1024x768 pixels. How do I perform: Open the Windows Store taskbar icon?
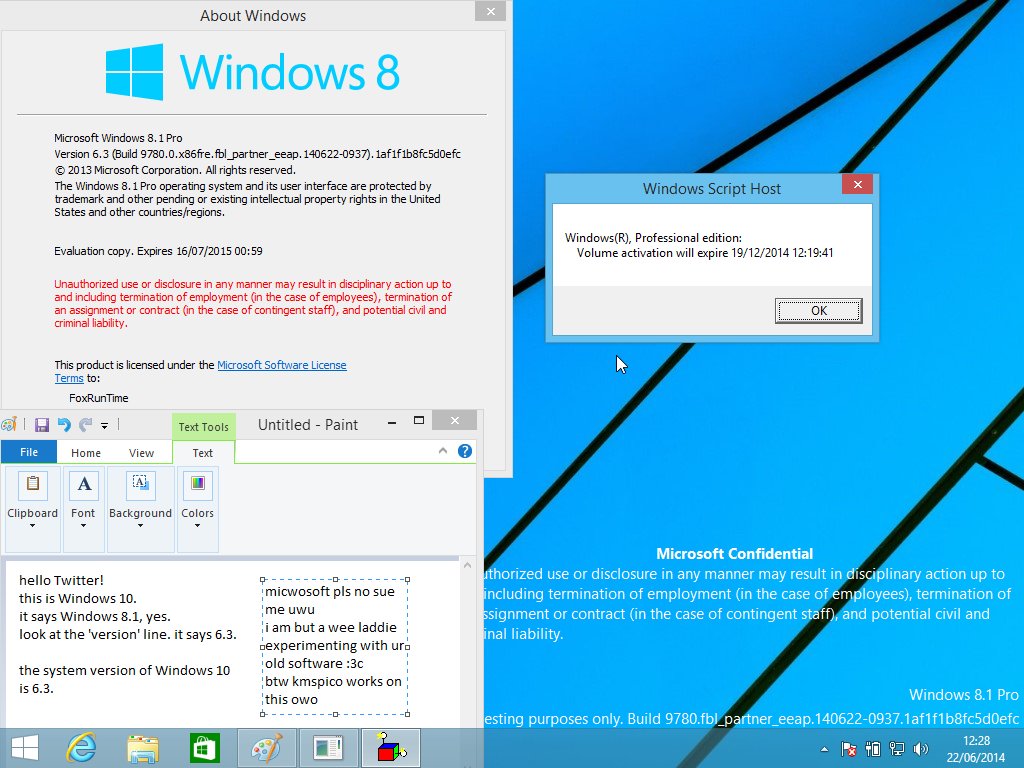(x=204, y=748)
